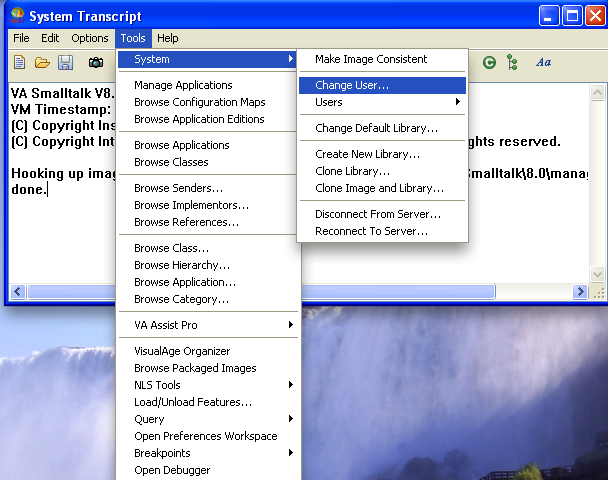Click the Save floppy disk toolbar icon

coord(65,62)
